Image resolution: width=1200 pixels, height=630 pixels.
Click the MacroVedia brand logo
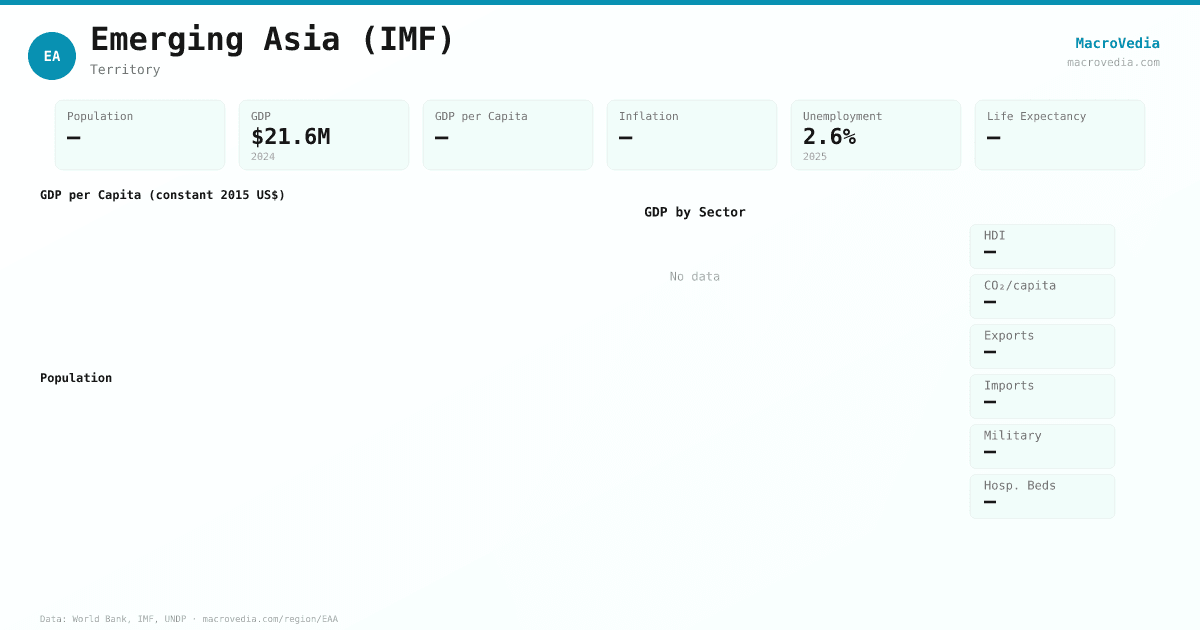point(1117,43)
